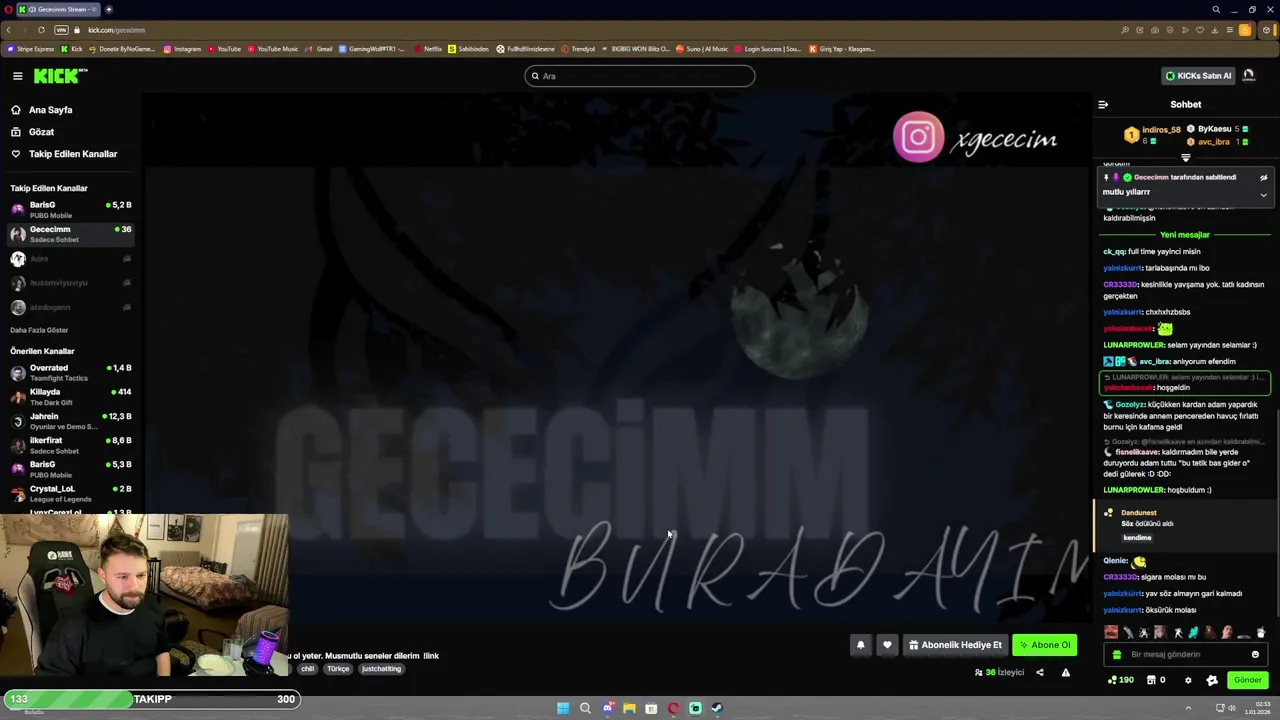
Task: Hide the pinned message with eye-slash icon
Action: 1263,177
